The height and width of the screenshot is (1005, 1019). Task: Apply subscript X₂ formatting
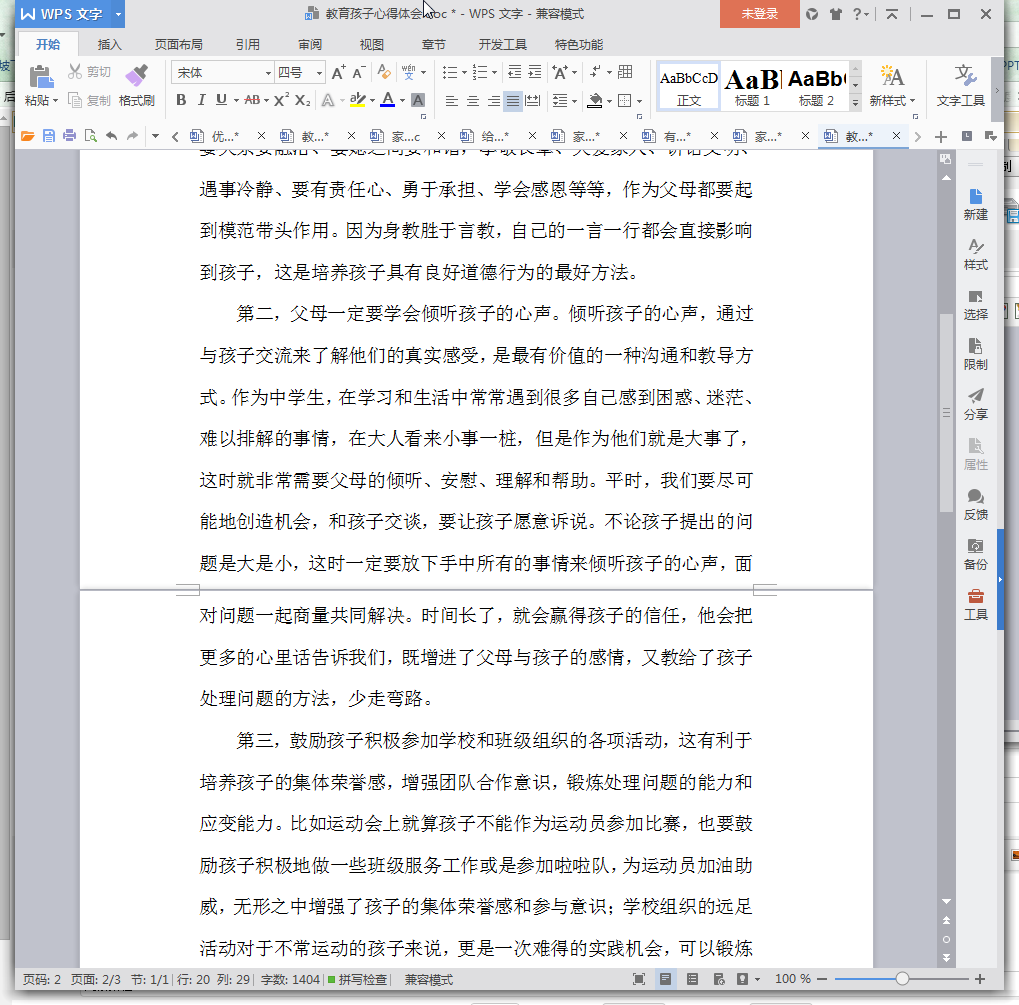302,100
